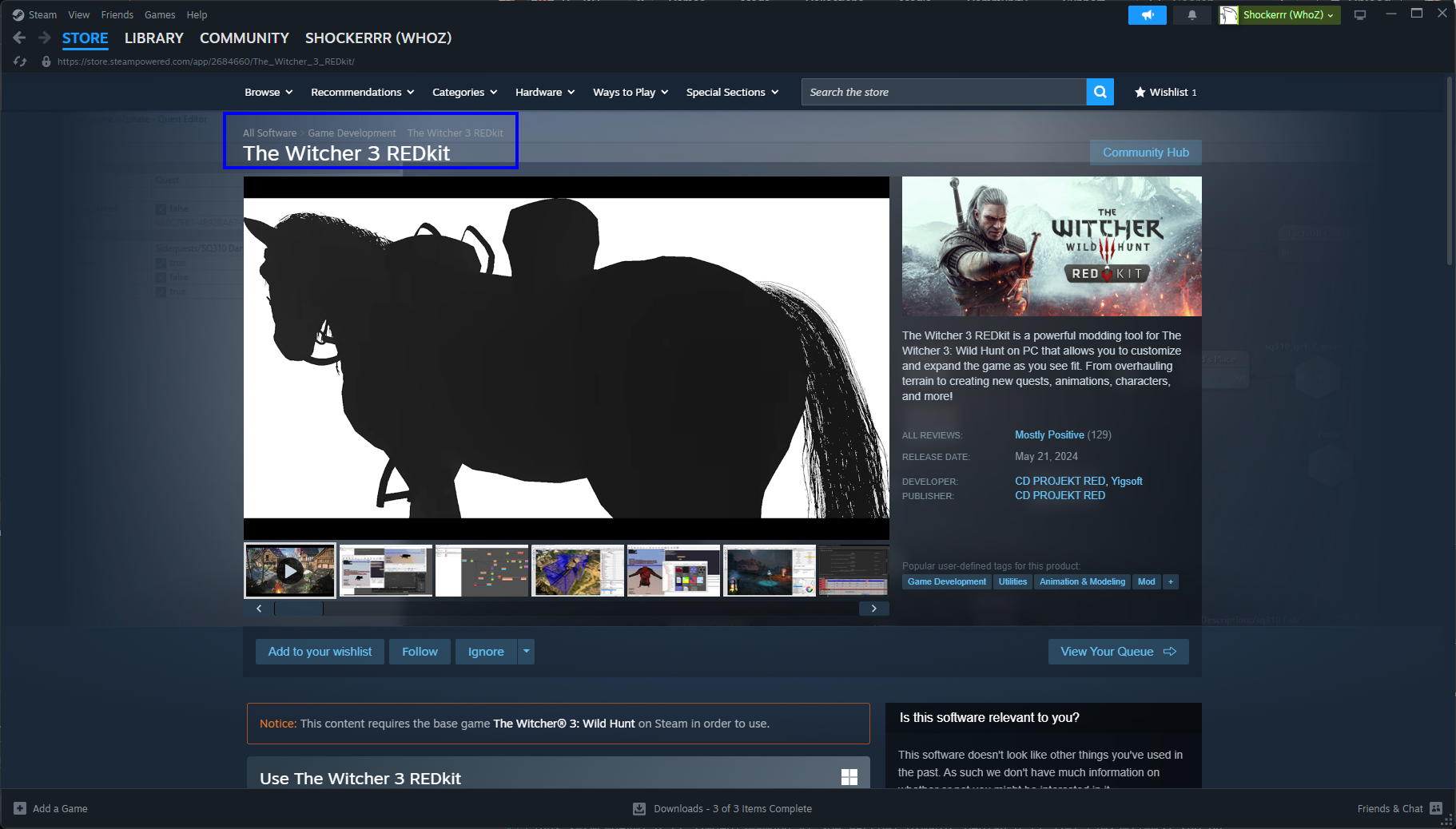Click the Downloads status icon

click(x=639, y=808)
